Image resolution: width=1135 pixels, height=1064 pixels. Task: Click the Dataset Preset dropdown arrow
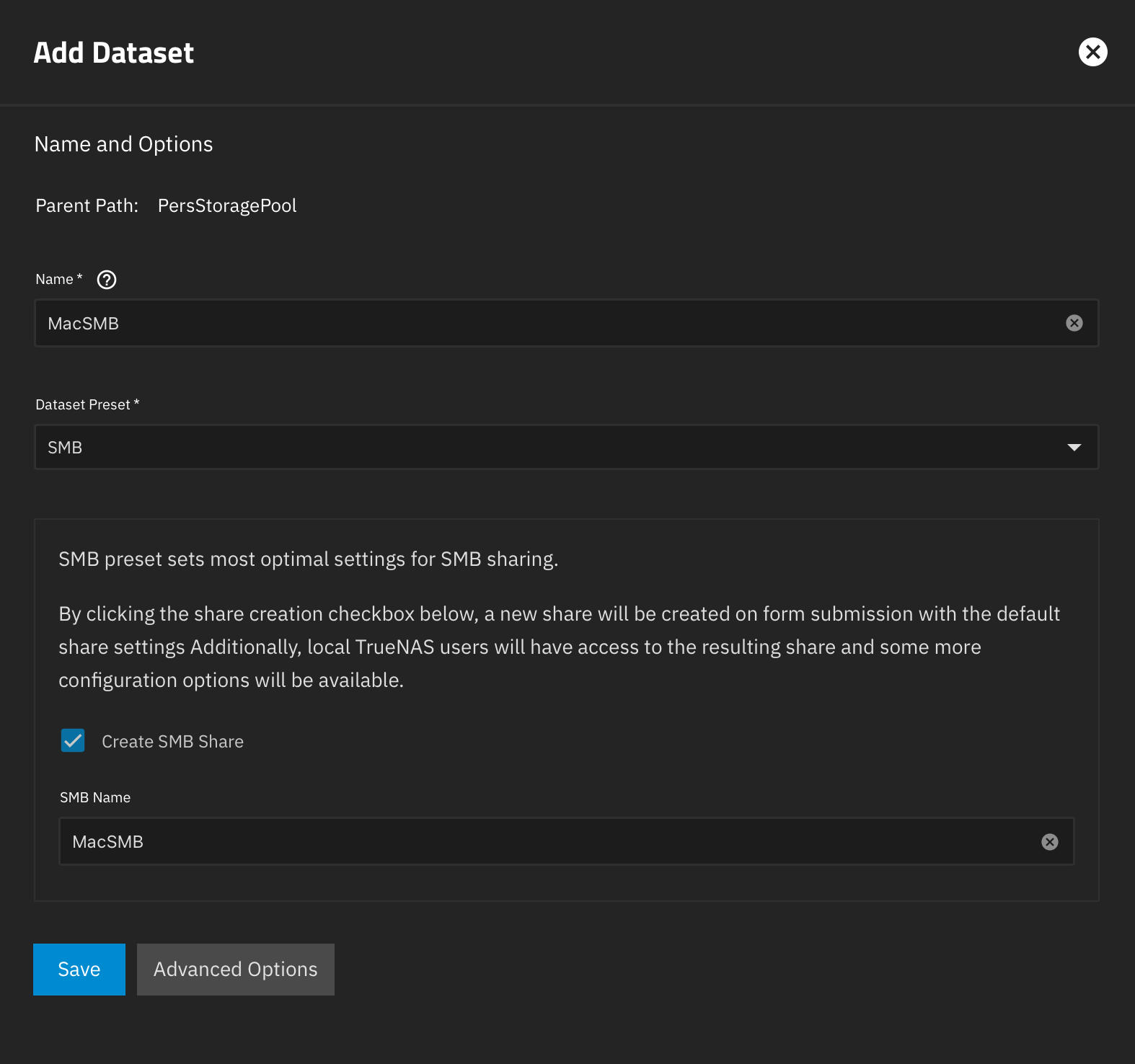tap(1074, 448)
